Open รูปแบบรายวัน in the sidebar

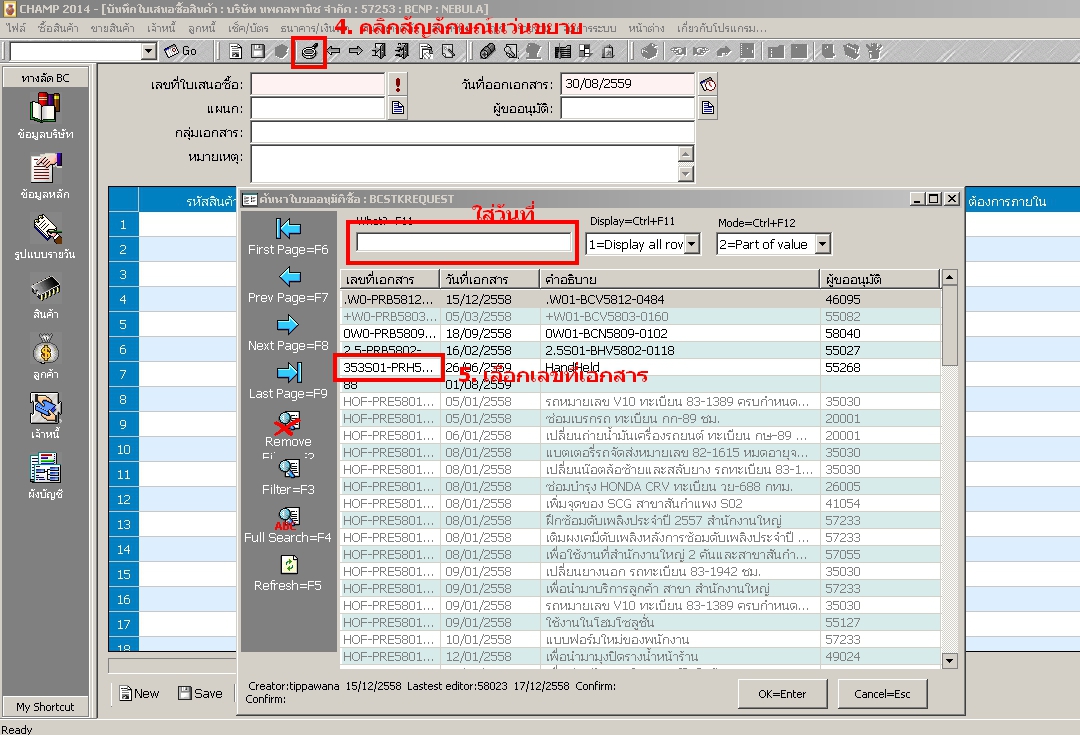(45, 236)
